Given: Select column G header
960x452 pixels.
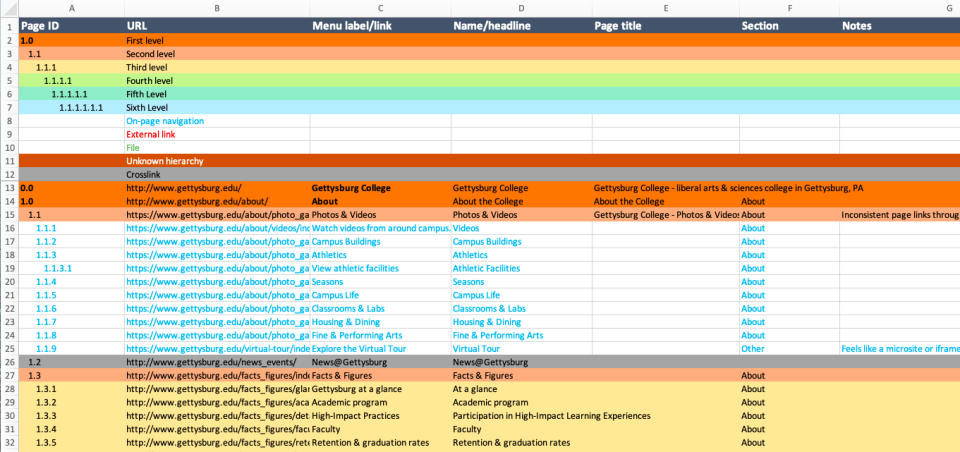Looking at the screenshot, I should click(x=900, y=9).
